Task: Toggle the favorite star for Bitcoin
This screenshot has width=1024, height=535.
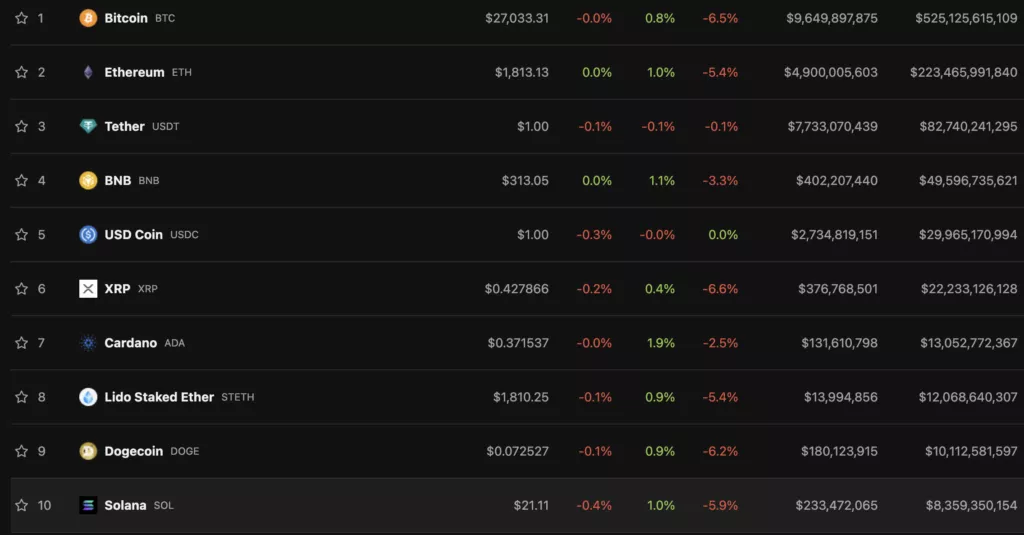Action: point(22,18)
